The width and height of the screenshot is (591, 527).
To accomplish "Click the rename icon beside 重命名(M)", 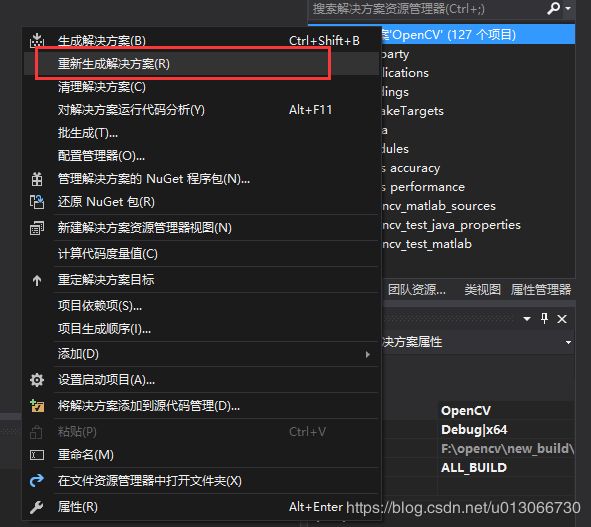I will tap(37, 455).
